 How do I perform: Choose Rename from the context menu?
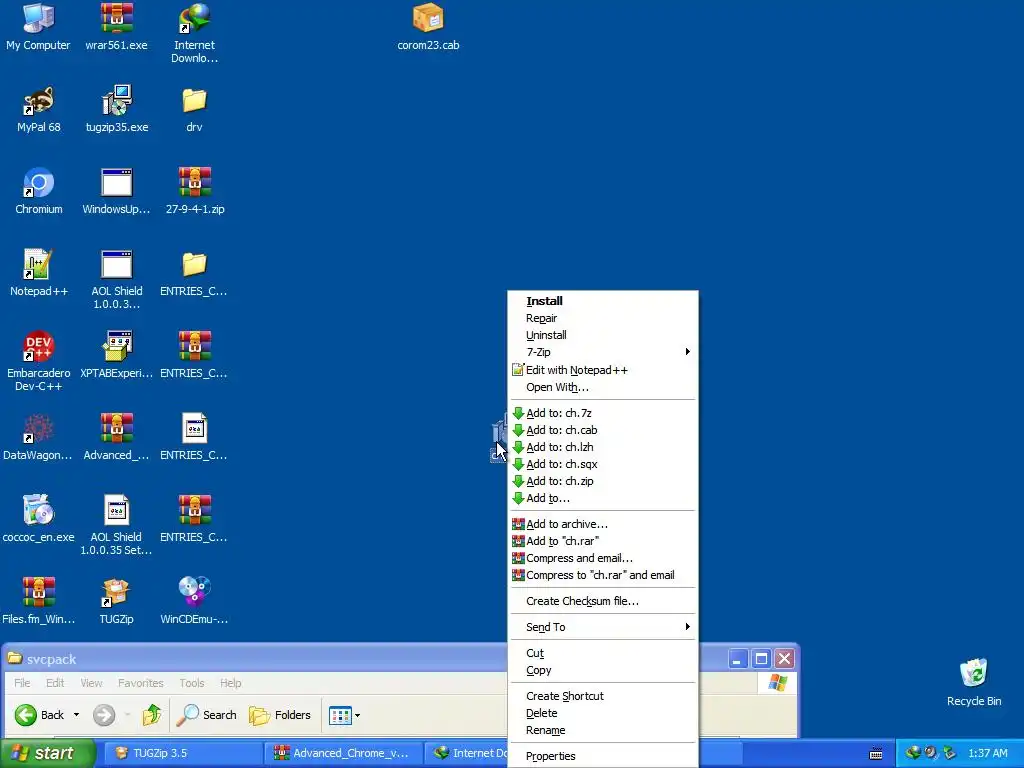click(x=603, y=730)
